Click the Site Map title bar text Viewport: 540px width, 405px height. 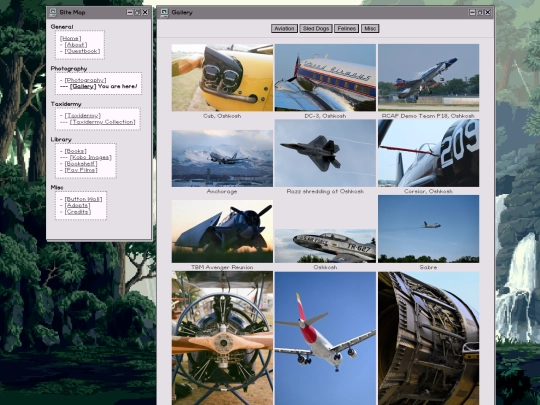point(72,13)
